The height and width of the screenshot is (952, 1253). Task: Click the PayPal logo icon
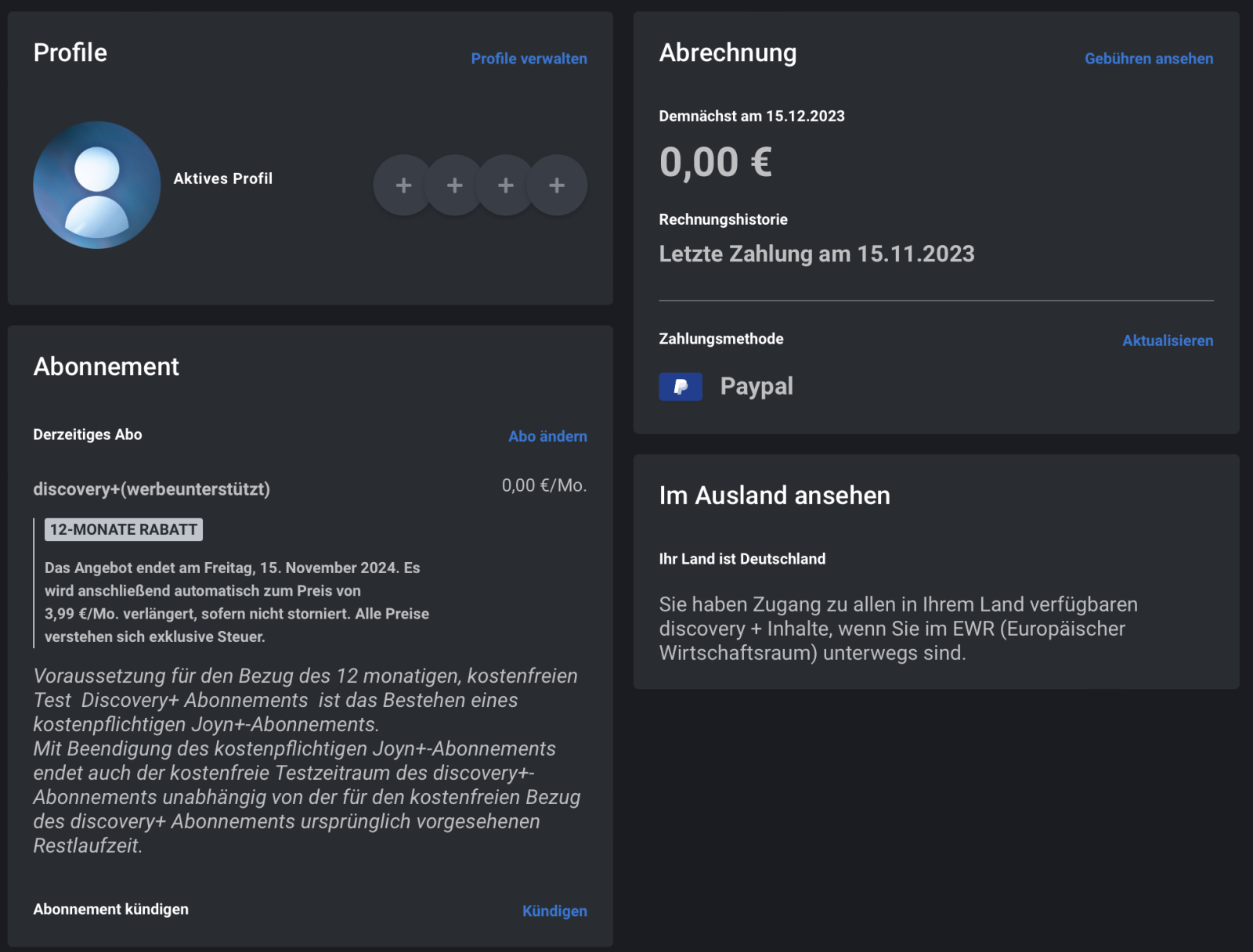pos(681,386)
